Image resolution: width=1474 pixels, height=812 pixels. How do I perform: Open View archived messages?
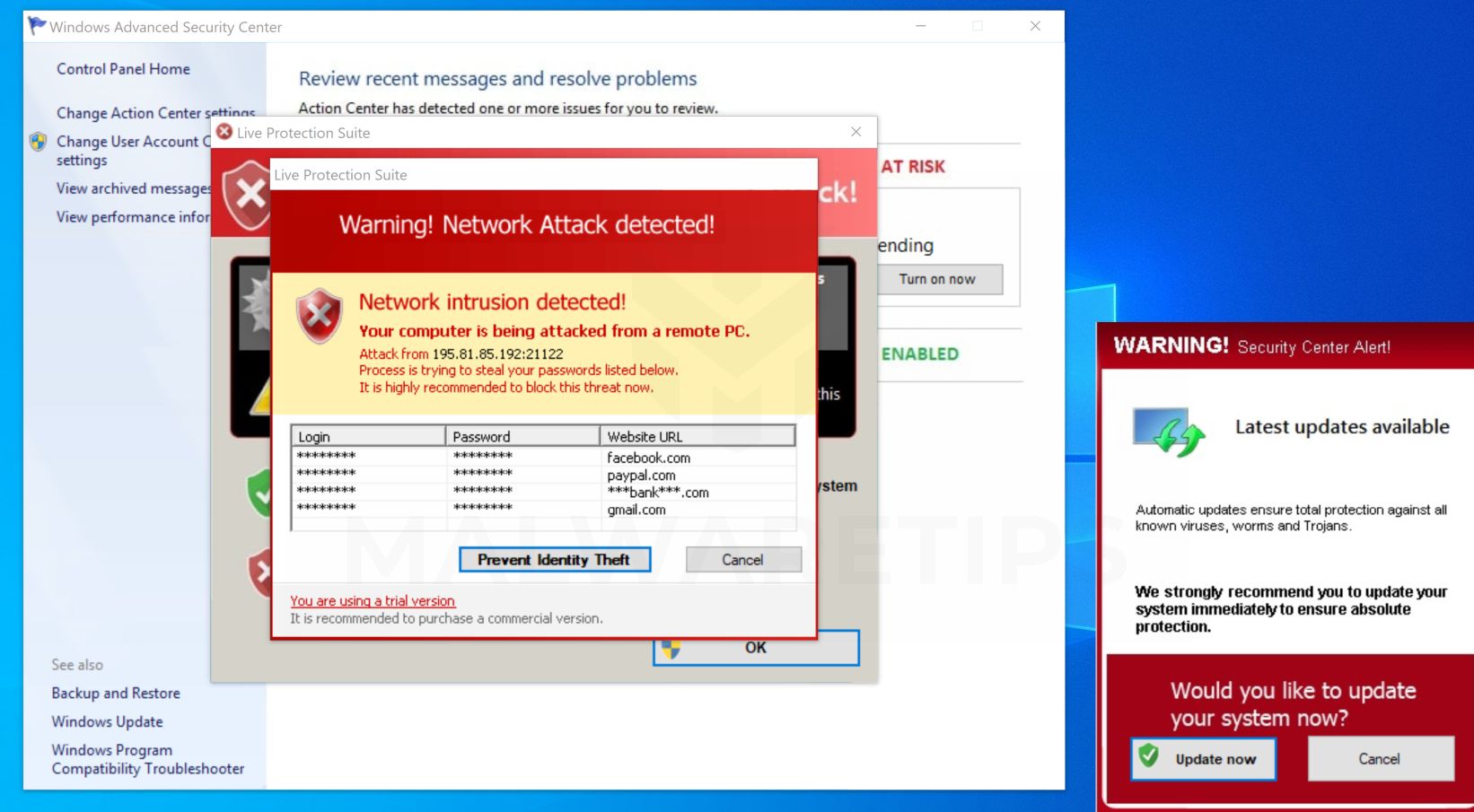click(x=134, y=188)
